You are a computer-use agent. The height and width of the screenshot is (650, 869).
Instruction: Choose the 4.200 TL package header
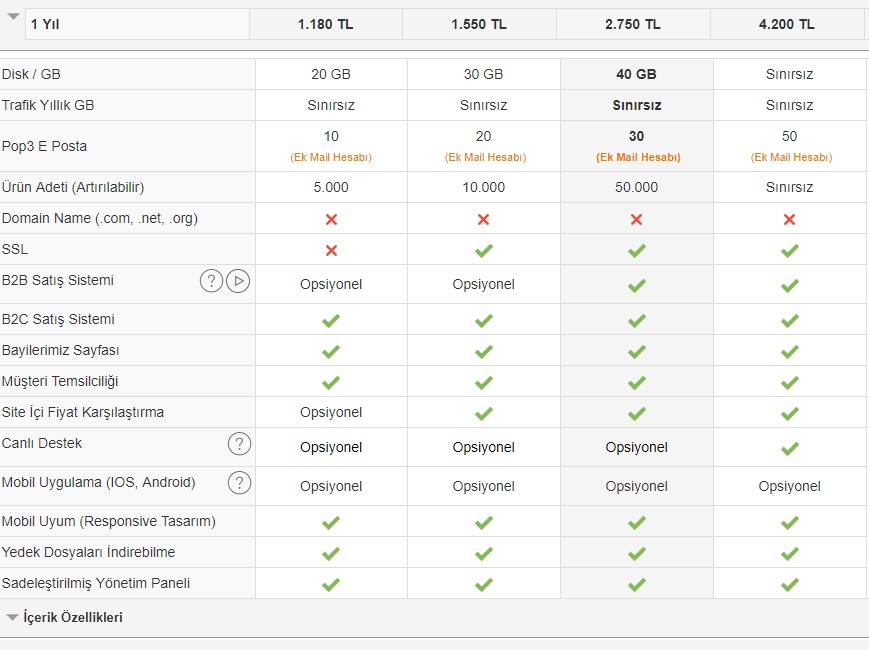[787, 24]
